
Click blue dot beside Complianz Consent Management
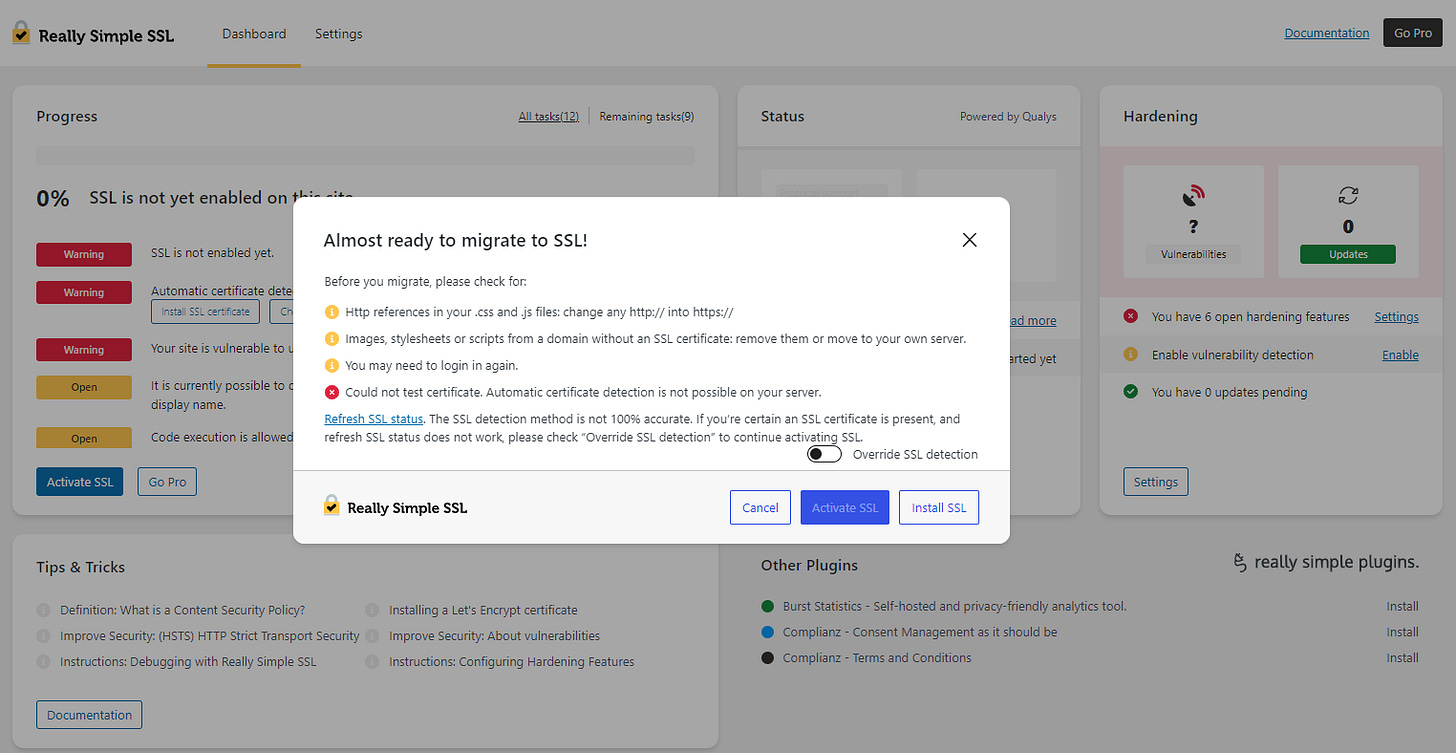tap(768, 632)
